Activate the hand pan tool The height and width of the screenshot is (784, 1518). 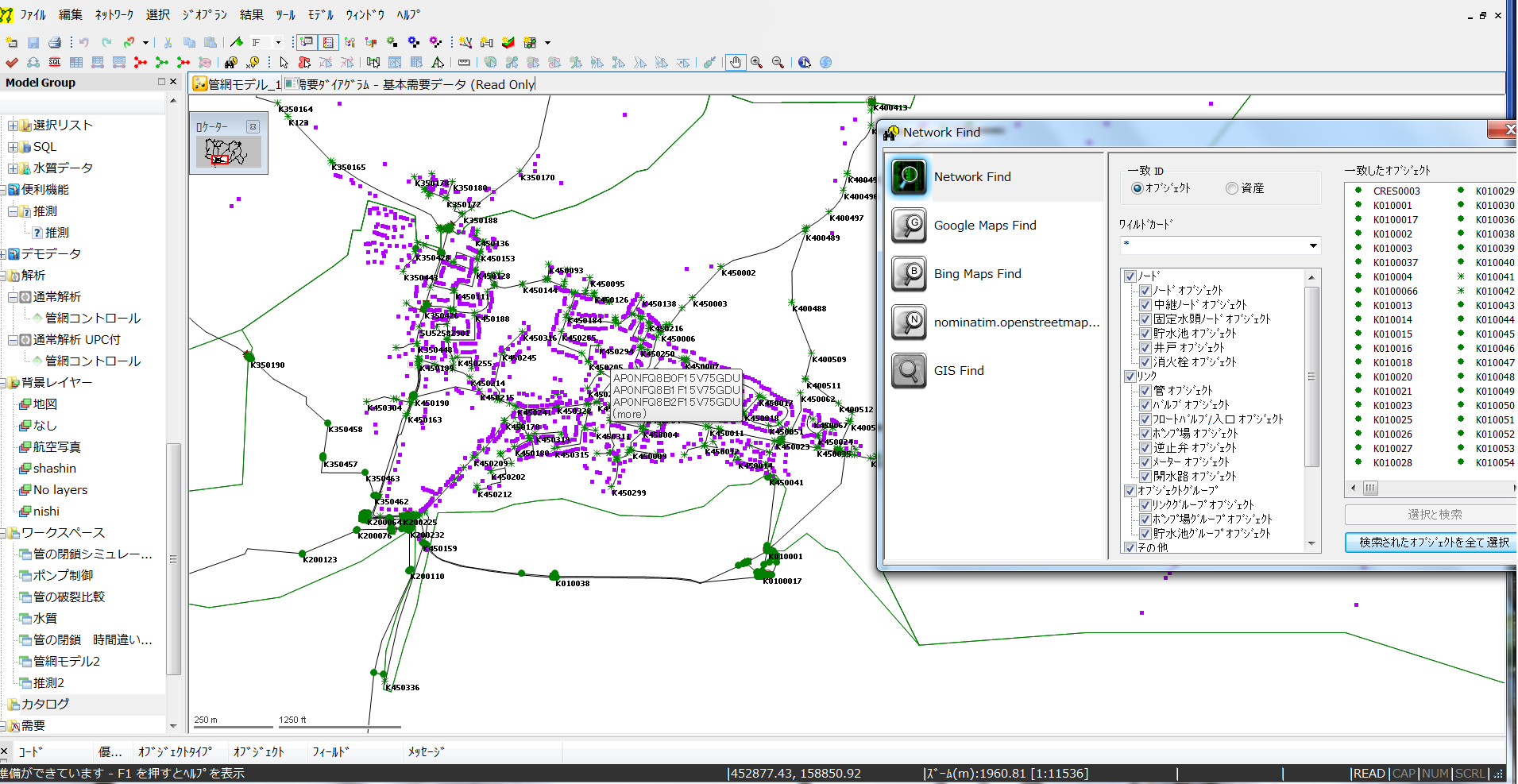(736, 62)
